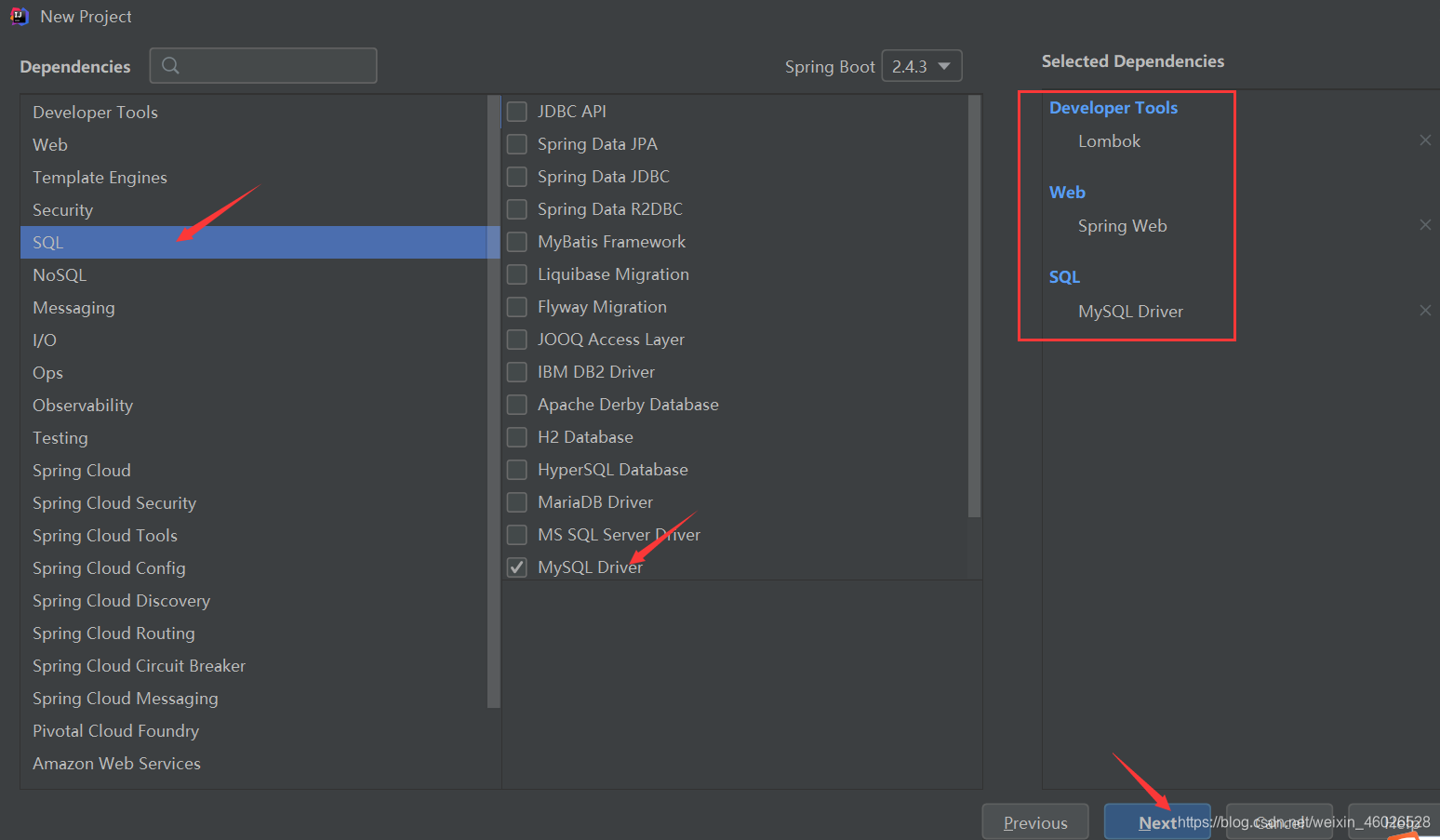Click Lombok in Selected Dependencies
Viewport: 1440px width, 840px height.
point(1109,140)
